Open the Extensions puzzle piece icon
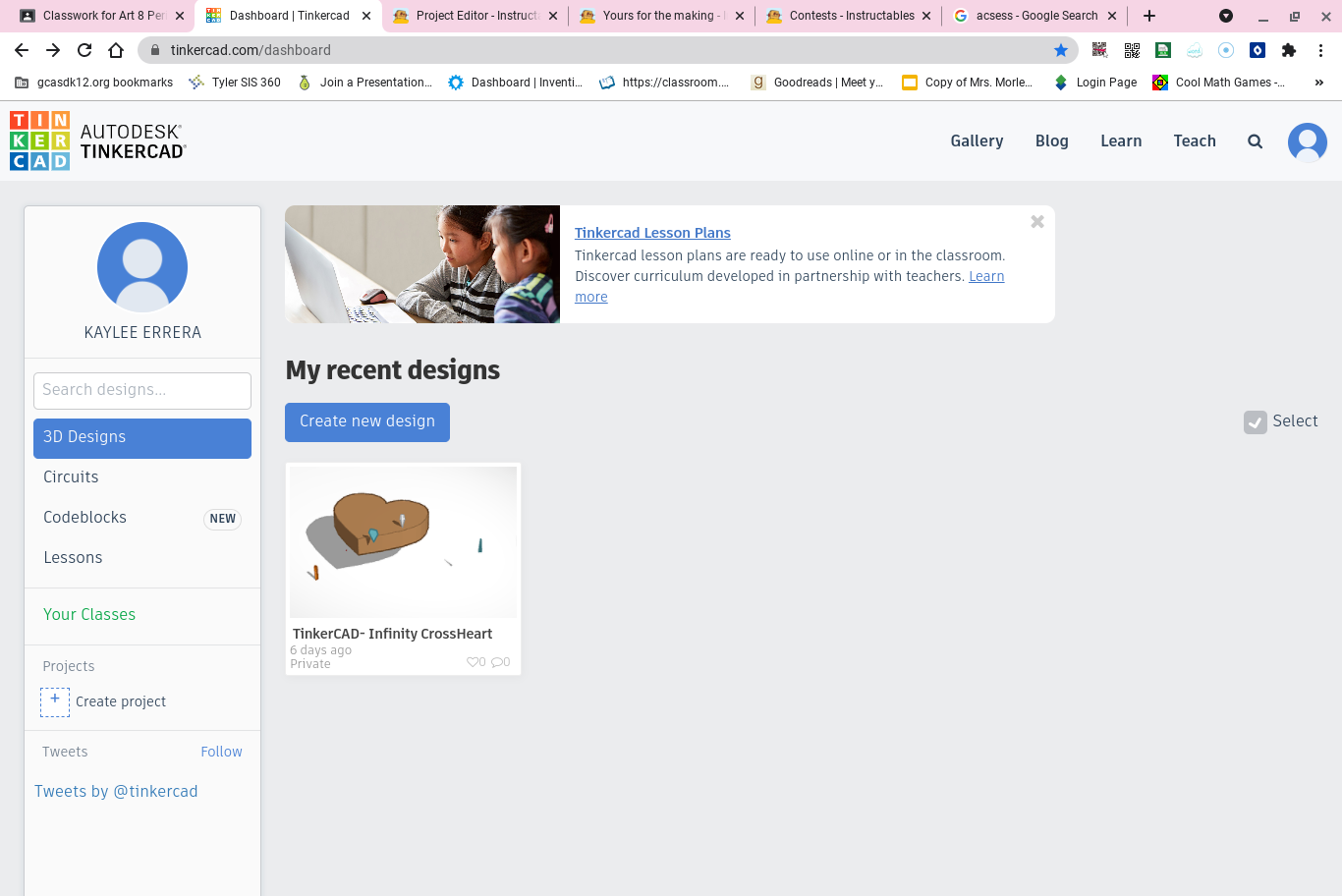The height and width of the screenshot is (896, 1342). 1289,50
